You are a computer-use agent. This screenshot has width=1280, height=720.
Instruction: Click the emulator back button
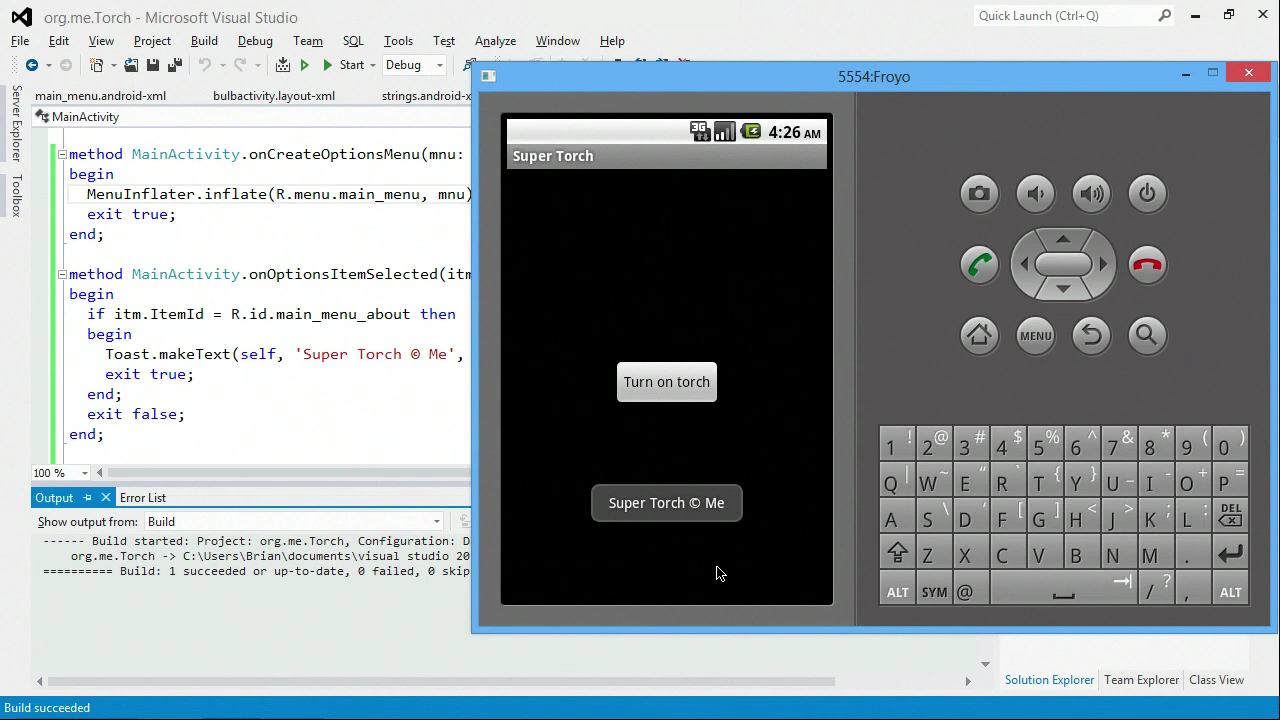(1091, 336)
